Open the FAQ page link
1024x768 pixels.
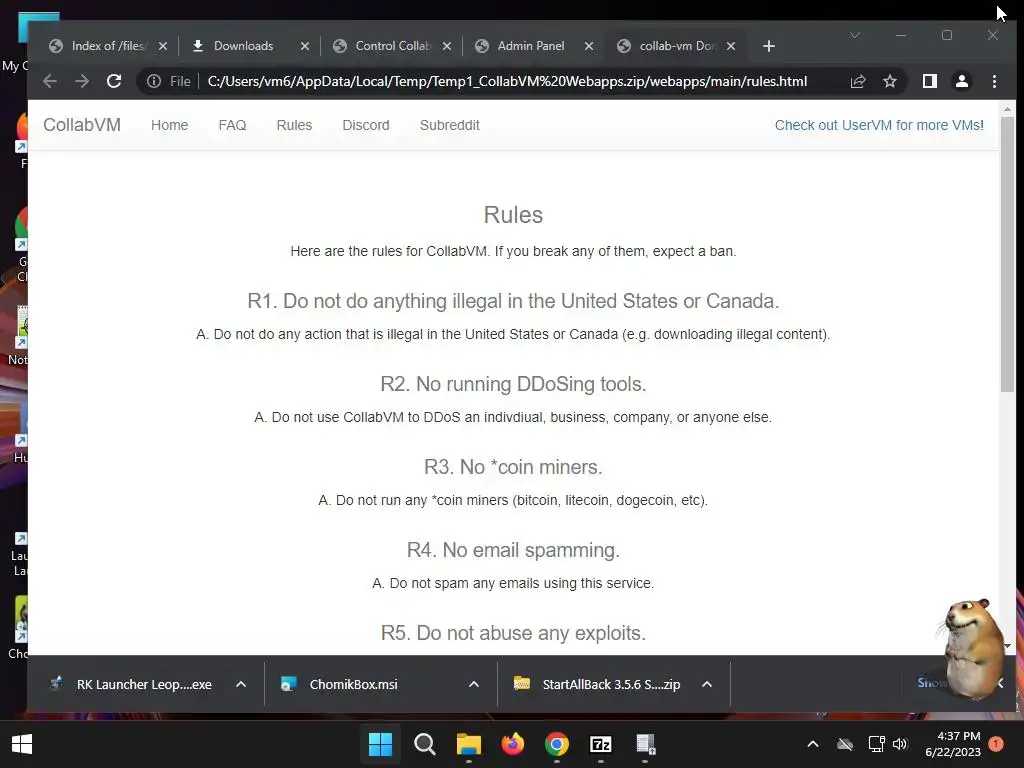click(x=232, y=125)
